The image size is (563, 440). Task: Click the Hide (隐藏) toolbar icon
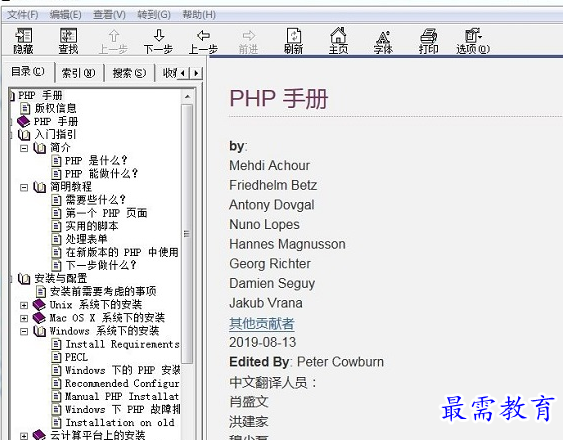coord(23,41)
